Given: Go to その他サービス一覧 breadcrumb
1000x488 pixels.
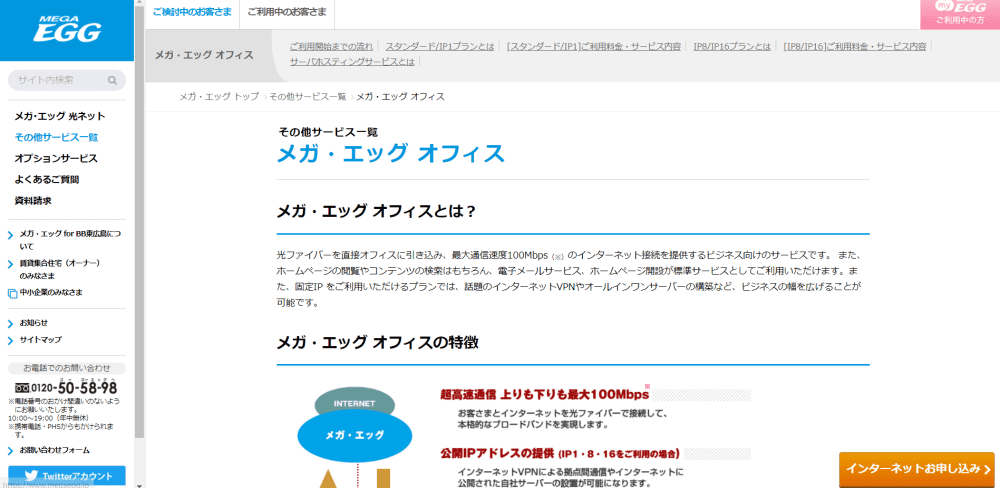Looking at the screenshot, I should tap(307, 96).
